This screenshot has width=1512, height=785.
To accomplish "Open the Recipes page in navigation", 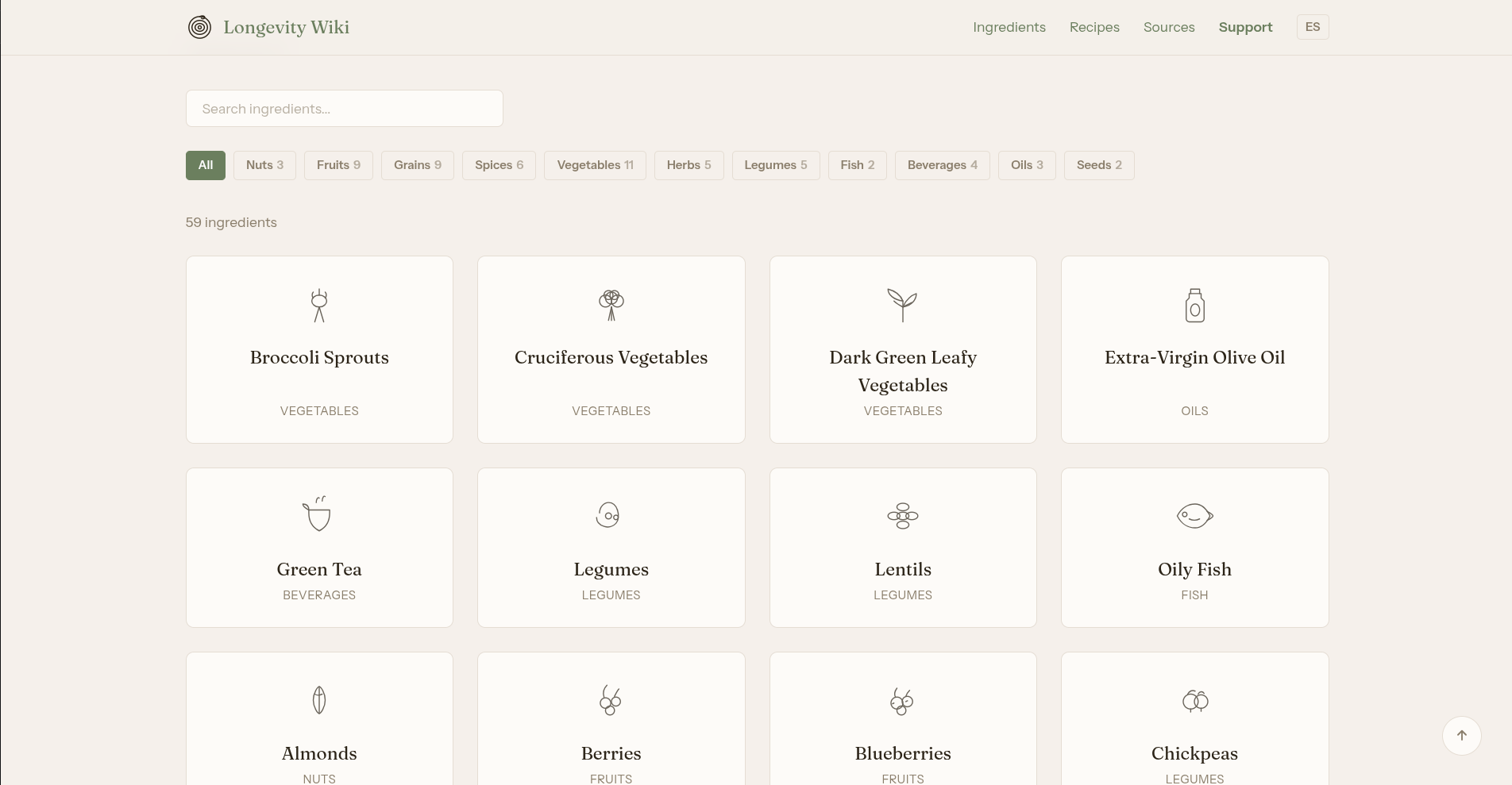I will (x=1094, y=27).
